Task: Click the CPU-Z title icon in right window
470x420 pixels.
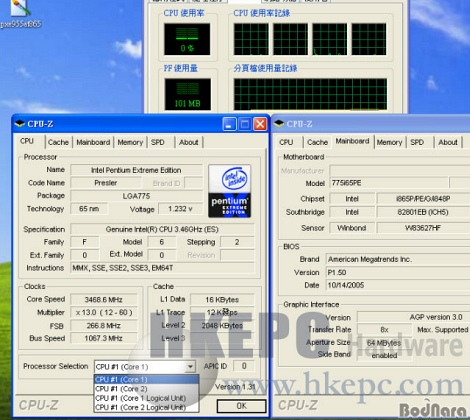Action: click(279, 124)
